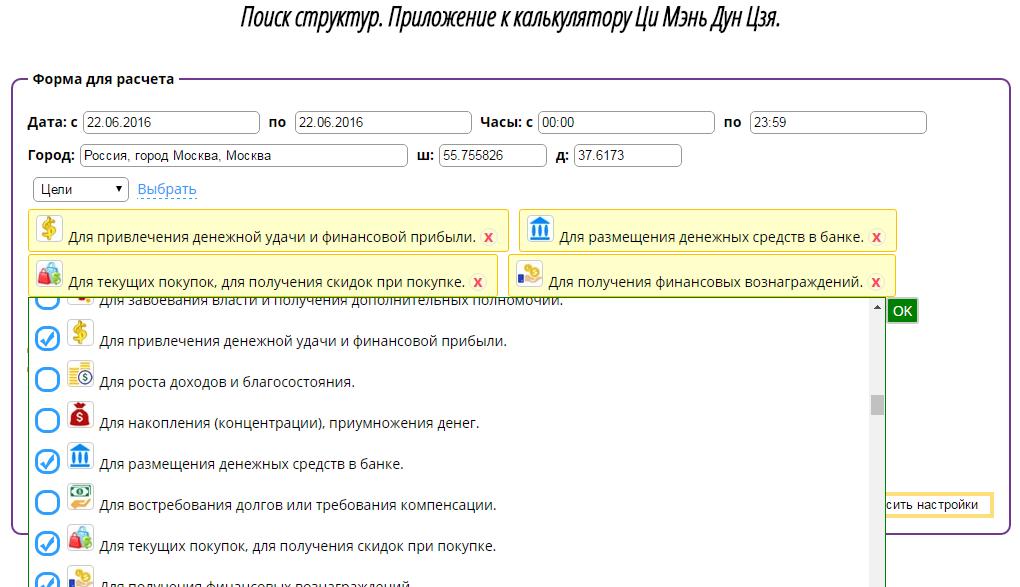
Task: Uncheck 'Для привлечения денежной удачи и финансовой прибыли'
Action: pyautogui.click(x=47, y=338)
